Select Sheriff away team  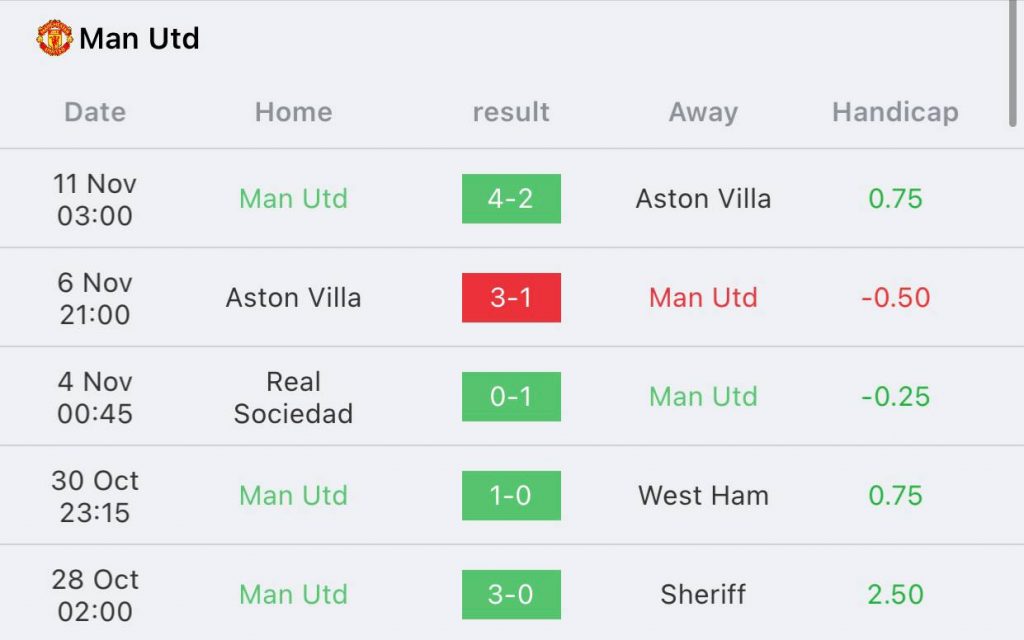[703, 595]
